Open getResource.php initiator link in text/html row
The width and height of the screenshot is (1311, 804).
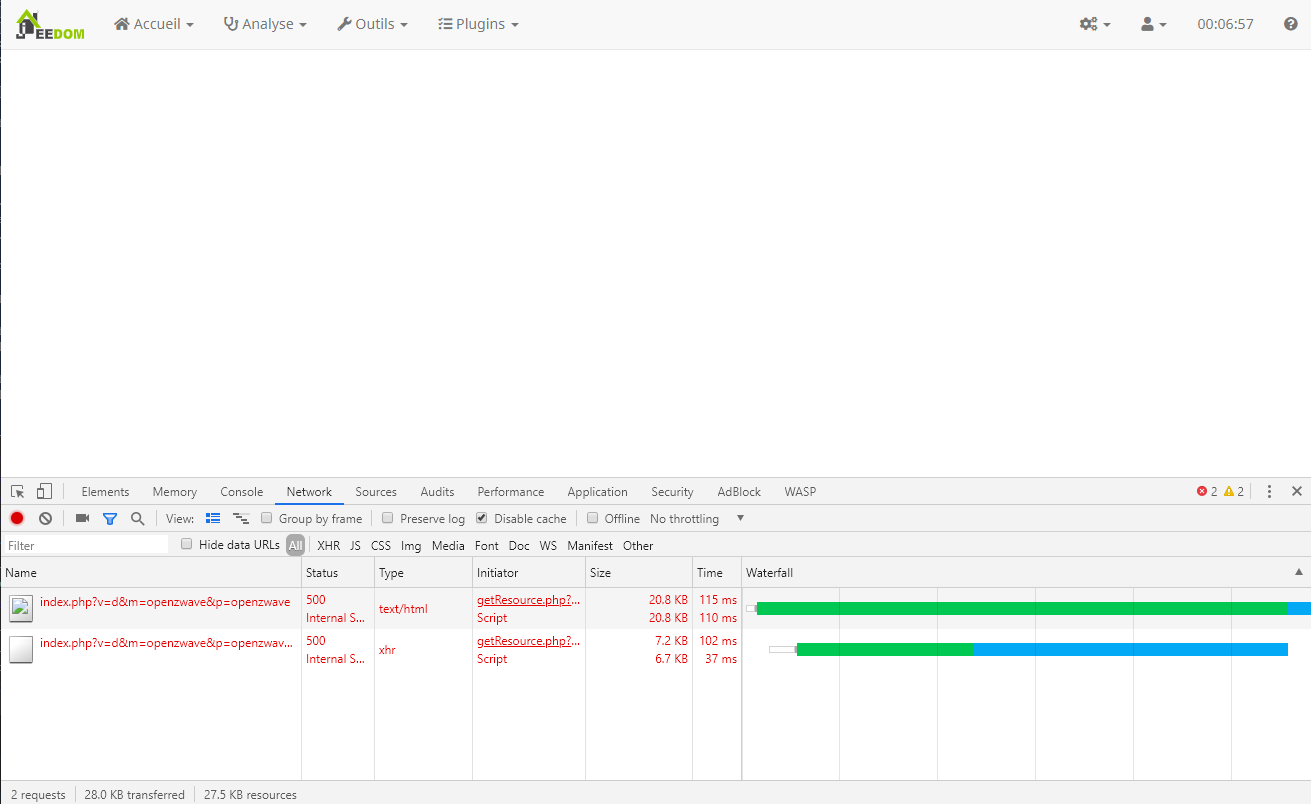tap(529, 600)
